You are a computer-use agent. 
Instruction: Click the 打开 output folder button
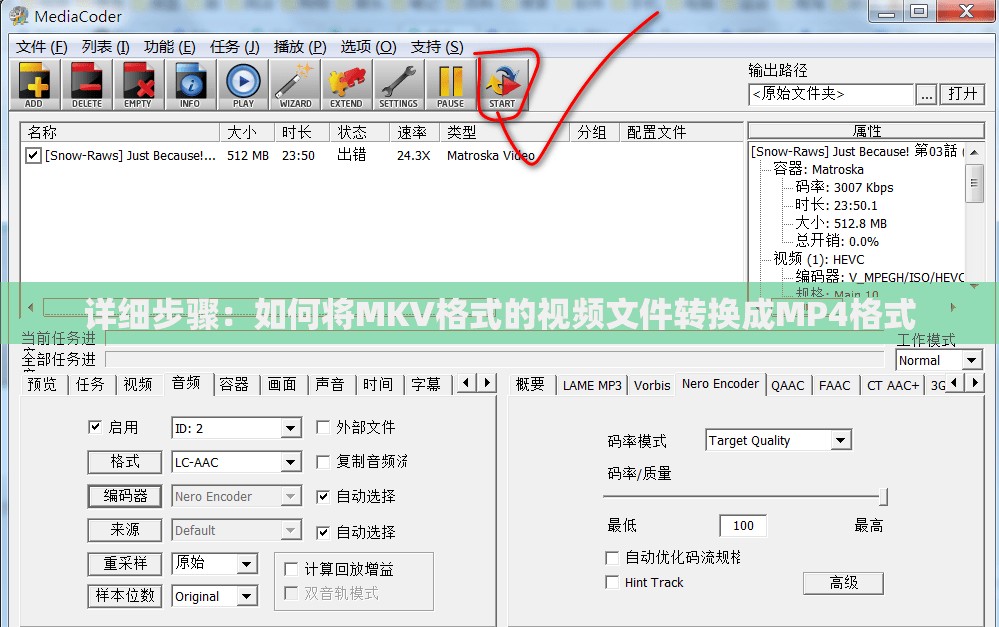pyautogui.click(x=962, y=94)
